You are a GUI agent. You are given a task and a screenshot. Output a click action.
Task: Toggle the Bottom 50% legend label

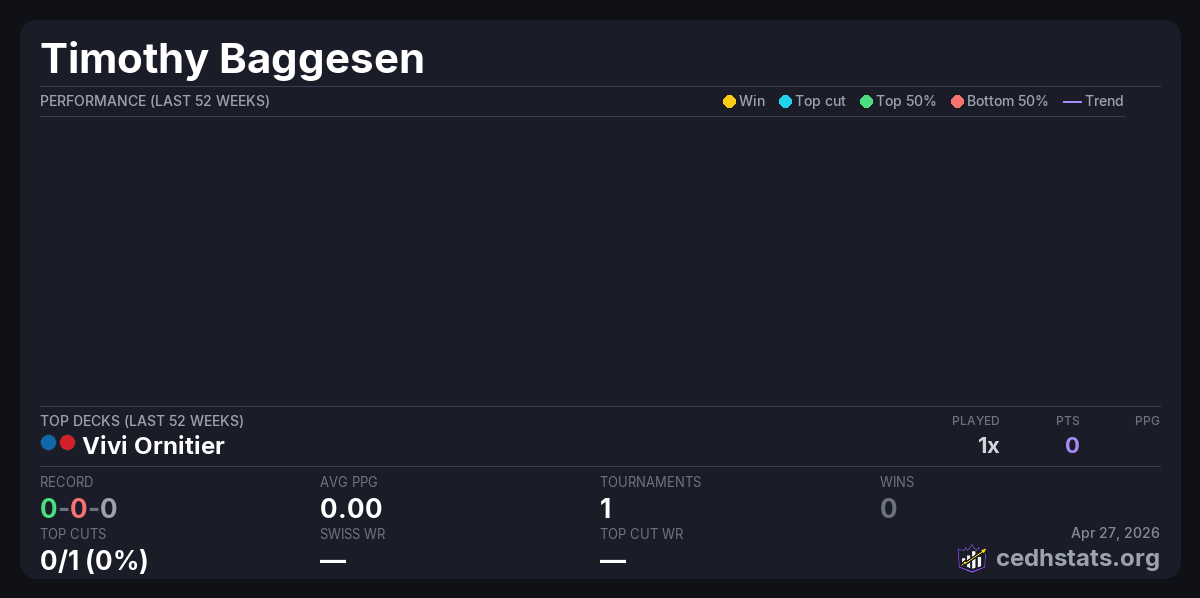1007,101
